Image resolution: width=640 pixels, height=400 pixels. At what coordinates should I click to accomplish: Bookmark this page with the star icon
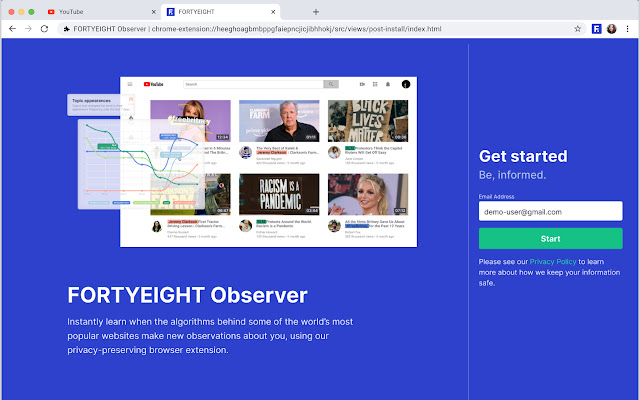coord(578,29)
